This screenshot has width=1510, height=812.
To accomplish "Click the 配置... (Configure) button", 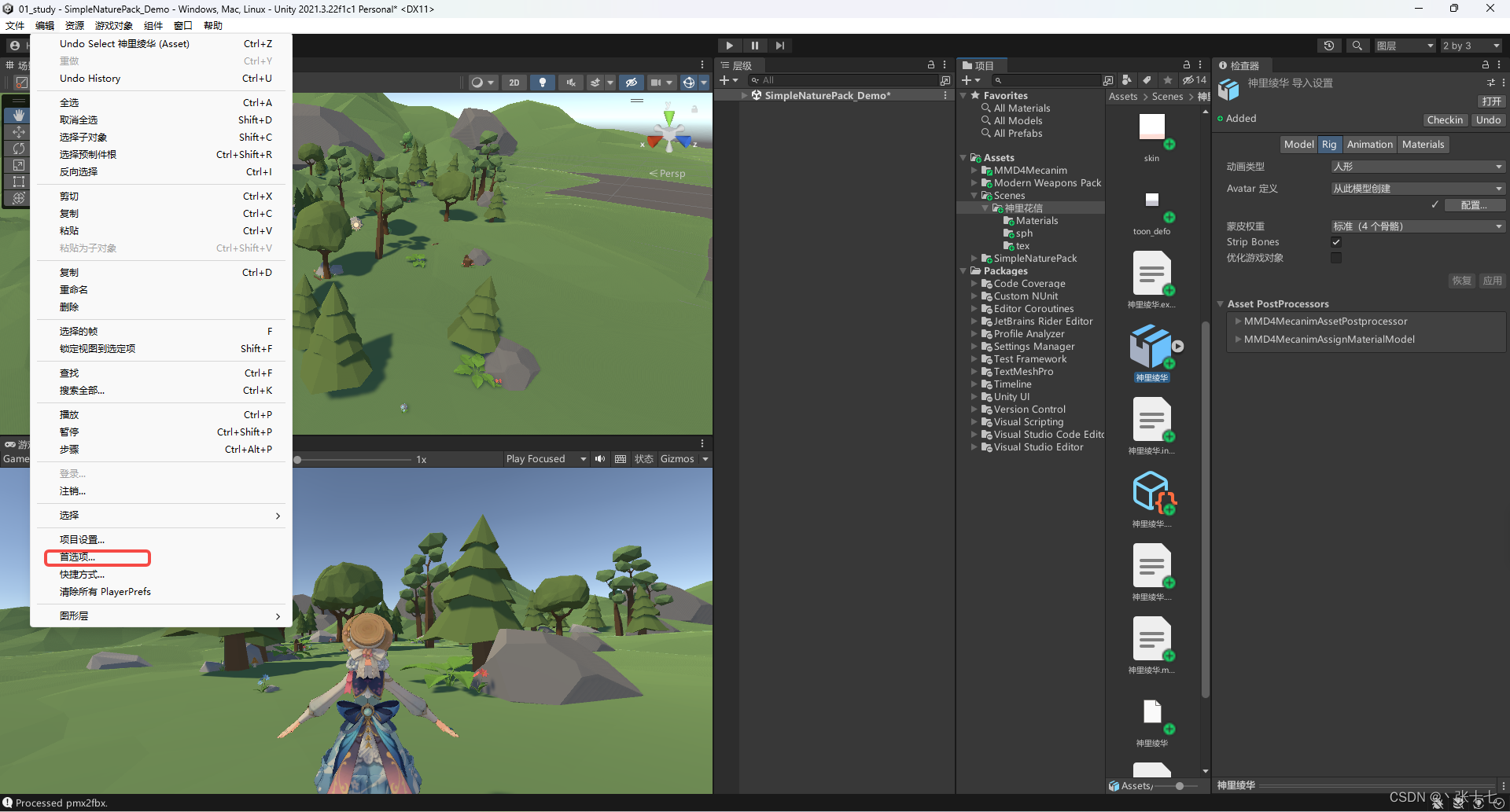I will click(x=1475, y=205).
